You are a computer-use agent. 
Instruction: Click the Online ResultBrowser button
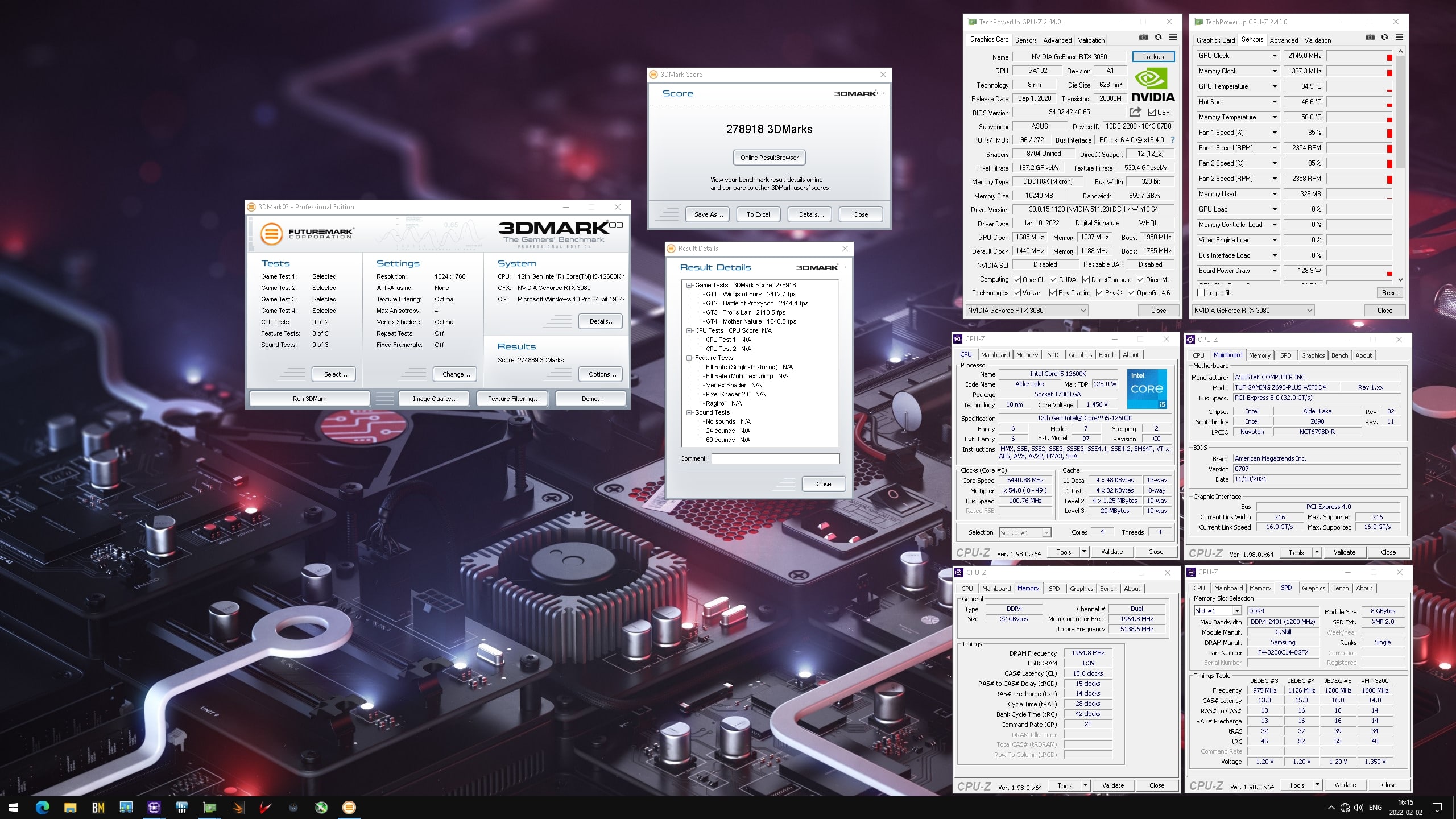click(769, 158)
